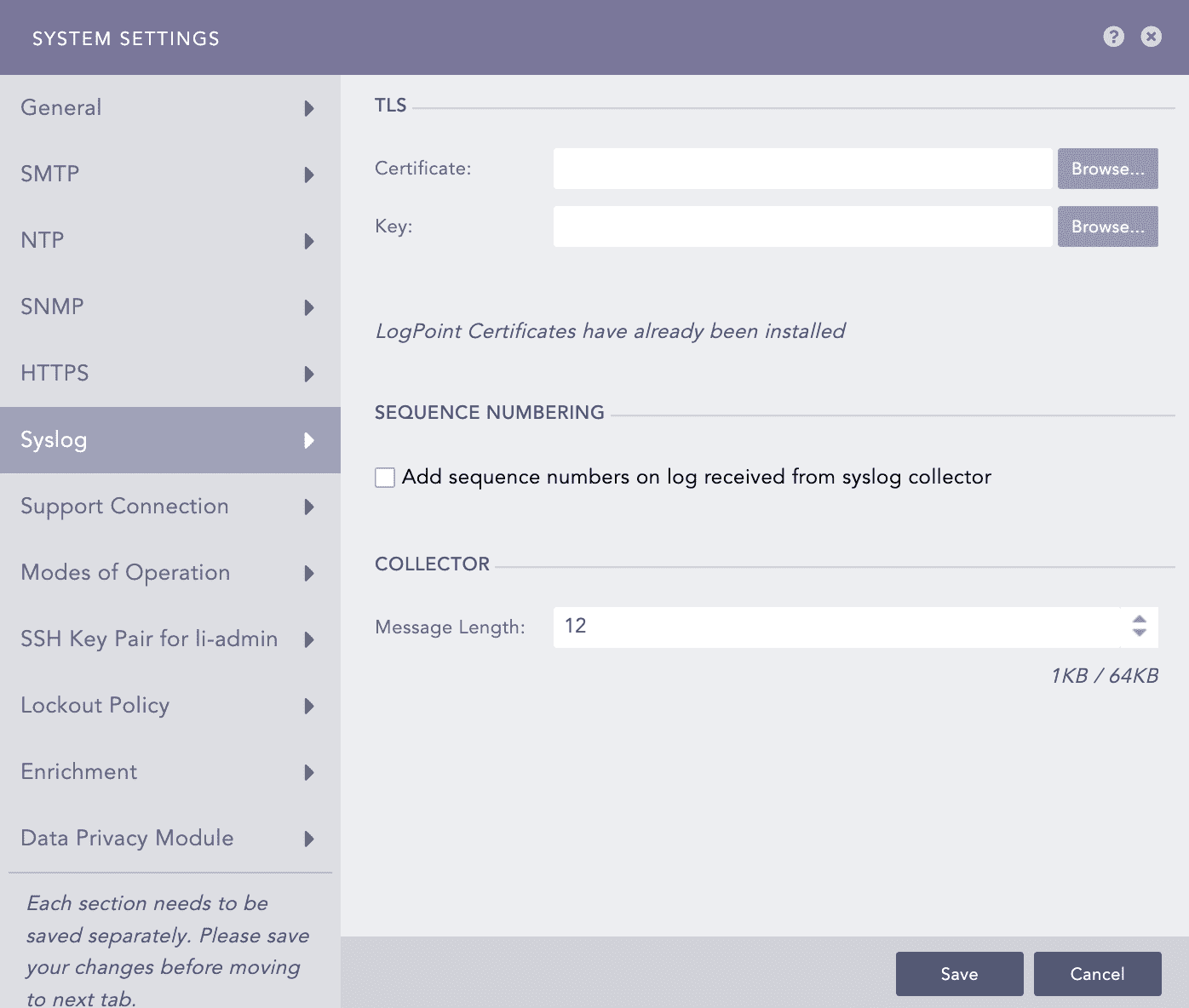
Task: Close the System Settings dialog
Action: coord(1151,37)
